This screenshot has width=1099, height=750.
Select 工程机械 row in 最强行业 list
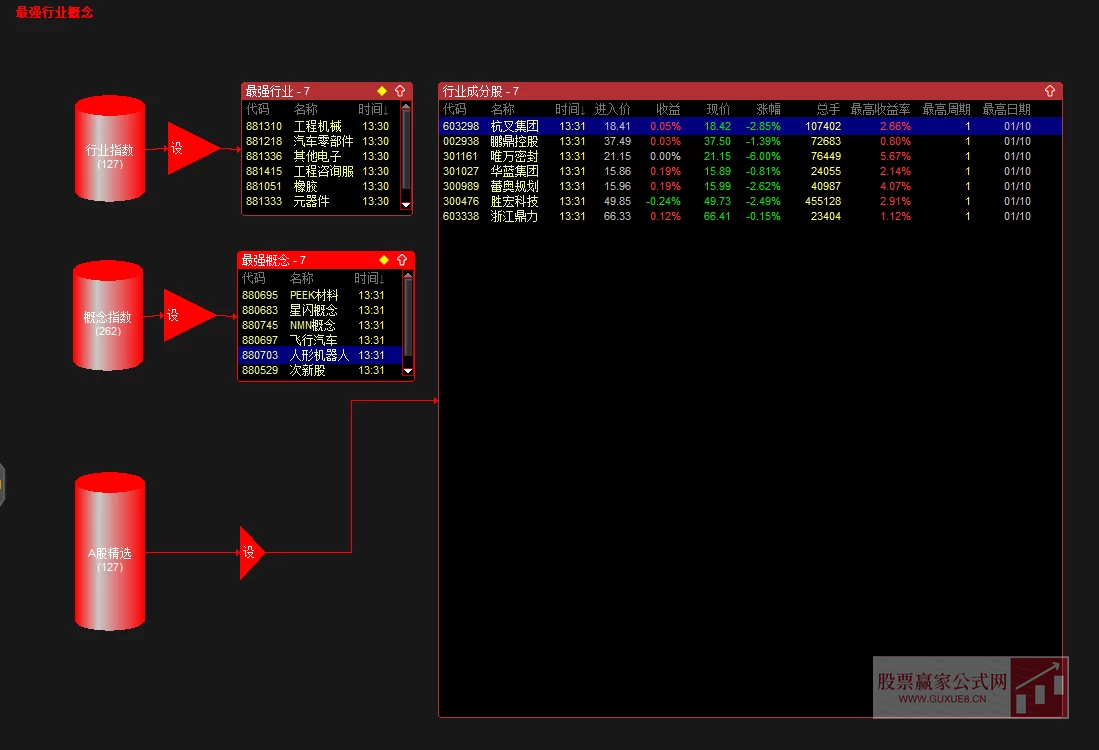pos(318,127)
